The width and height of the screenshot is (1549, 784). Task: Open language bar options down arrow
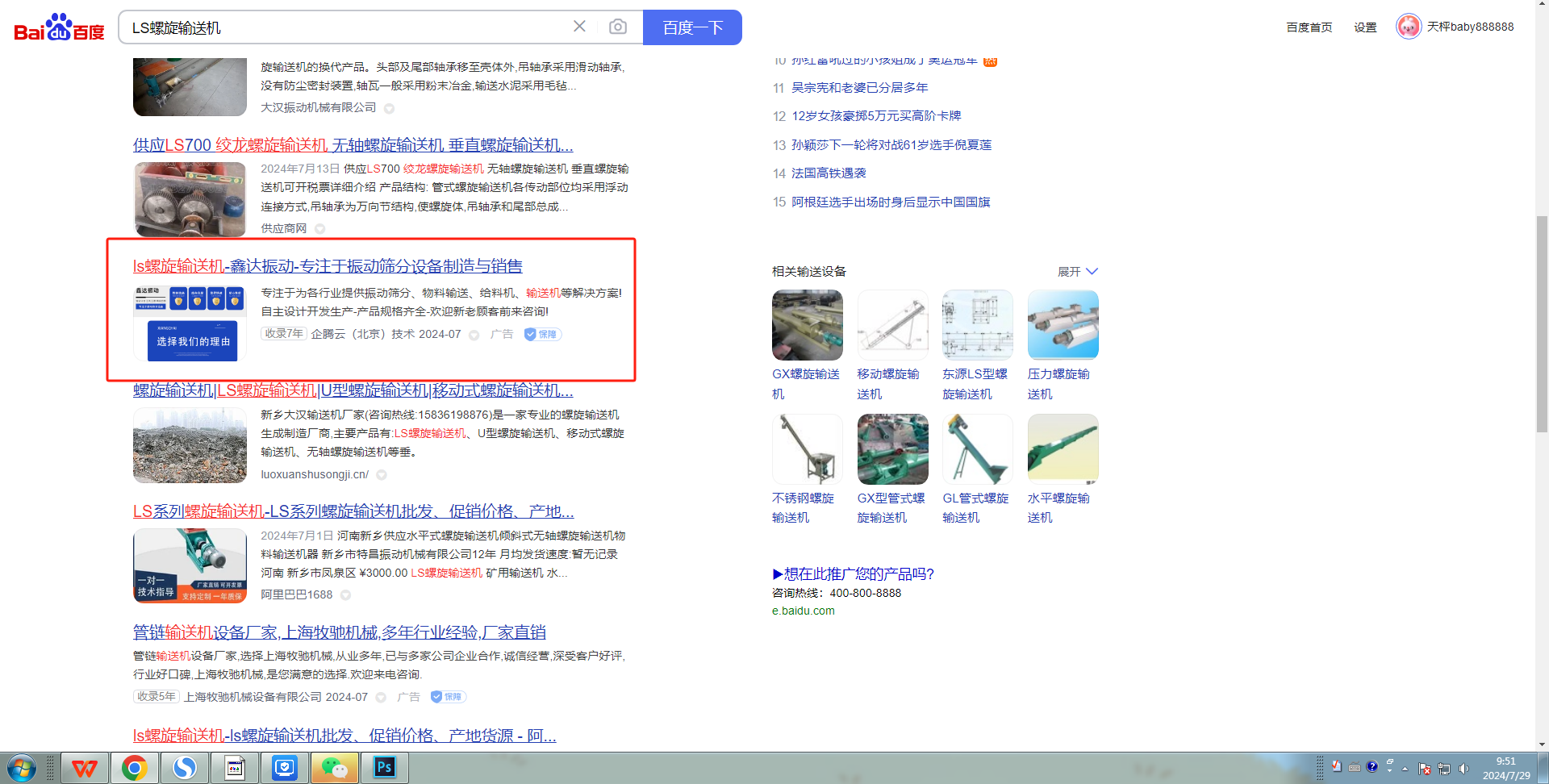tap(1389, 772)
